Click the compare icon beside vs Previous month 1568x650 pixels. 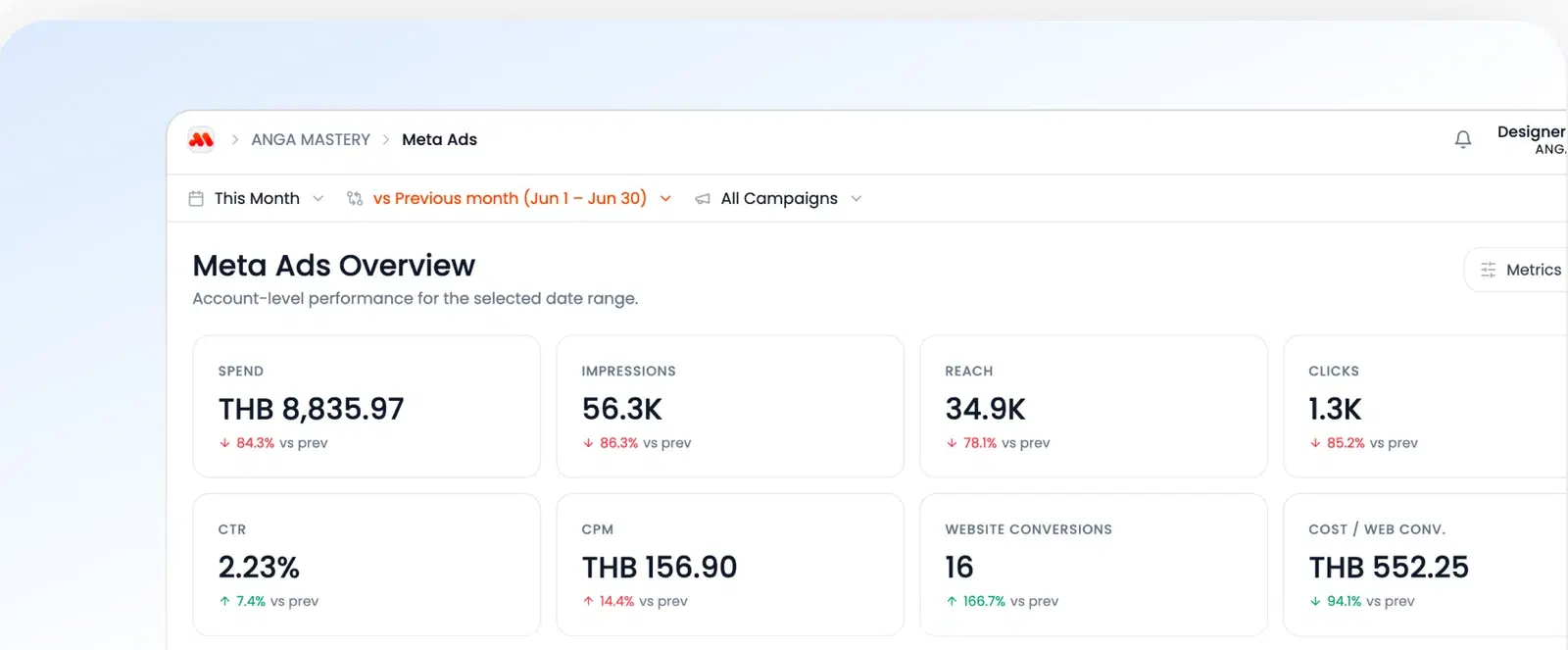pyautogui.click(x=355, y=198)
